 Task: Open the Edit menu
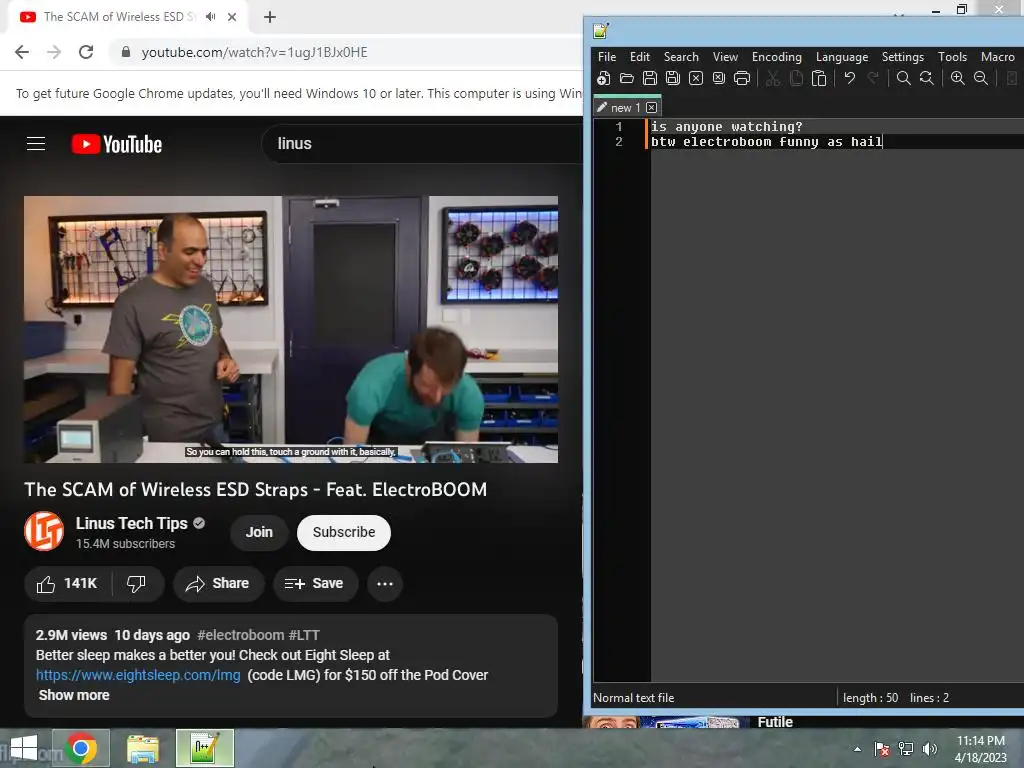(639, 57)
